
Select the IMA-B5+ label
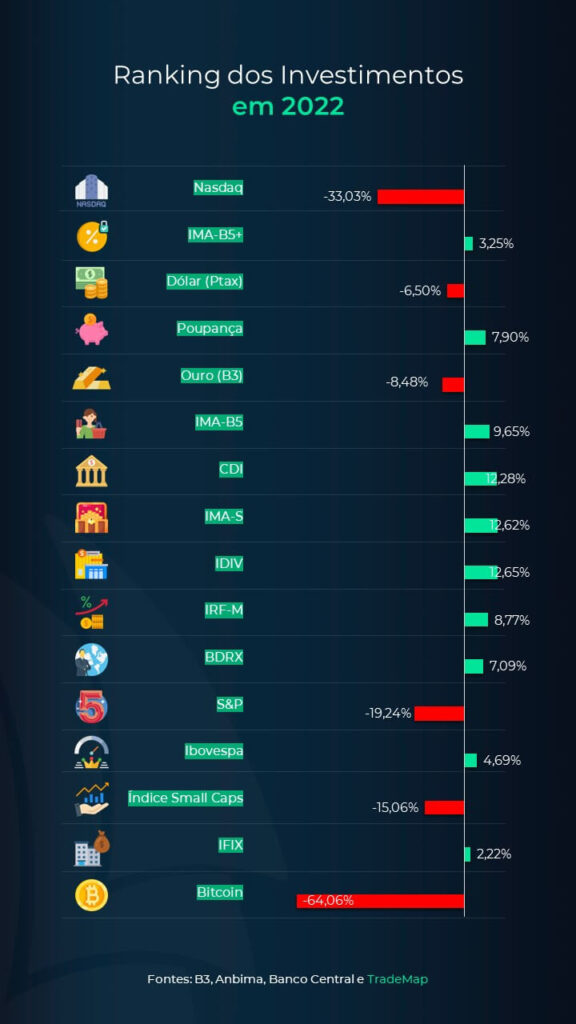pos(212,236)
